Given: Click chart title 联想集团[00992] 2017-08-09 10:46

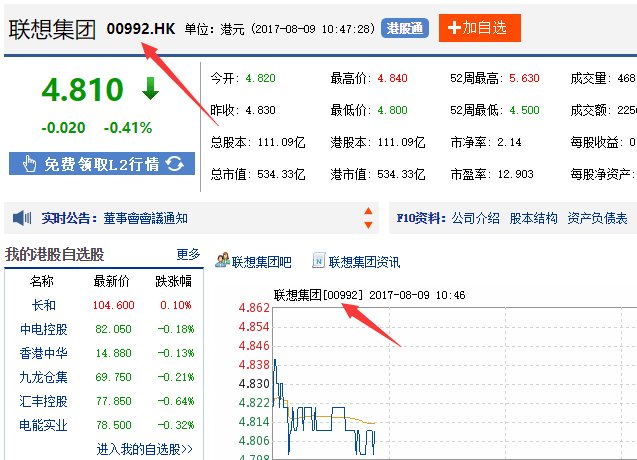Looking at the screenshot, I should pos(370,295).
